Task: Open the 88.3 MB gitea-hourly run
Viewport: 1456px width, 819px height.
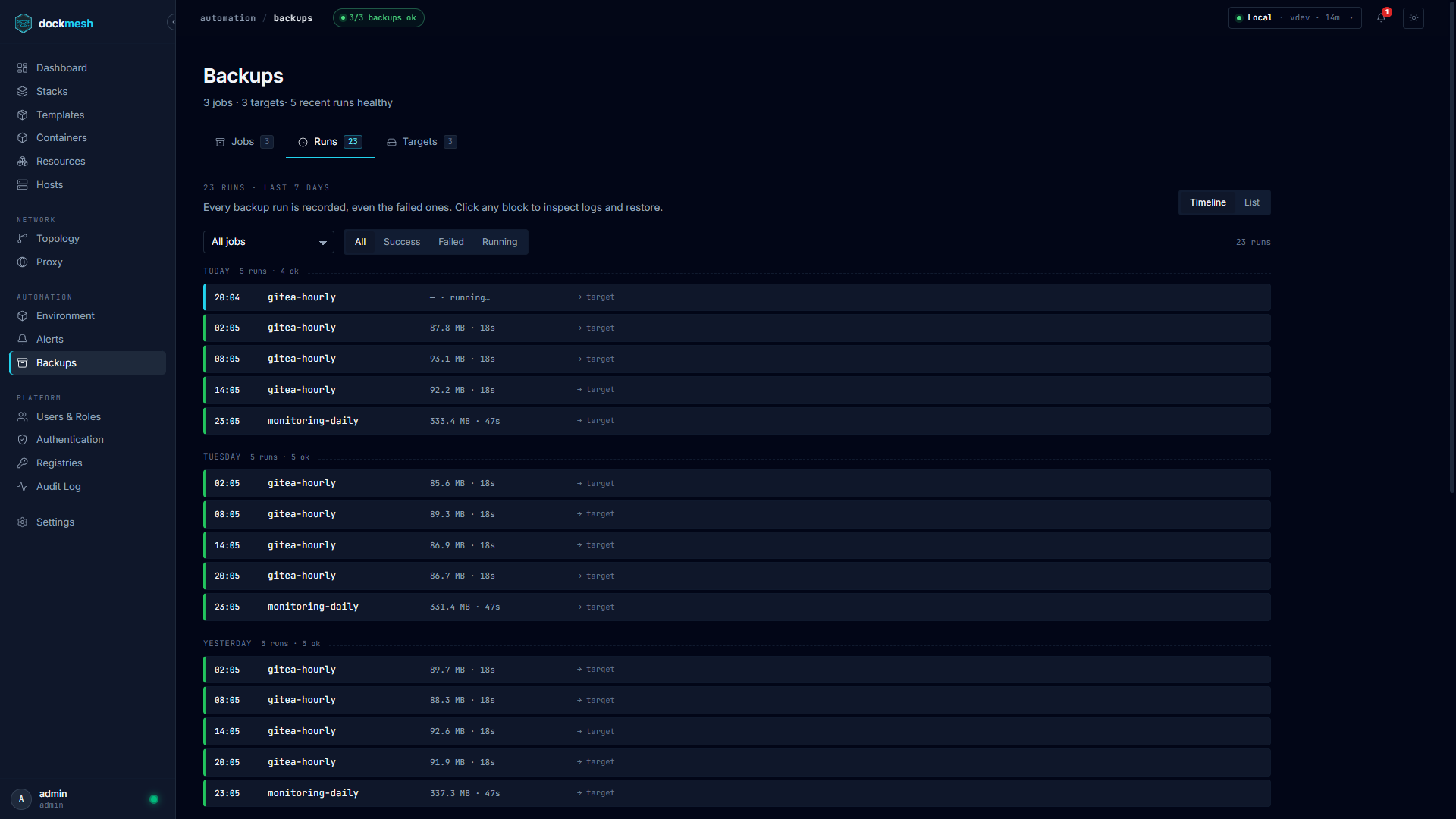Action: coord(737,701)
